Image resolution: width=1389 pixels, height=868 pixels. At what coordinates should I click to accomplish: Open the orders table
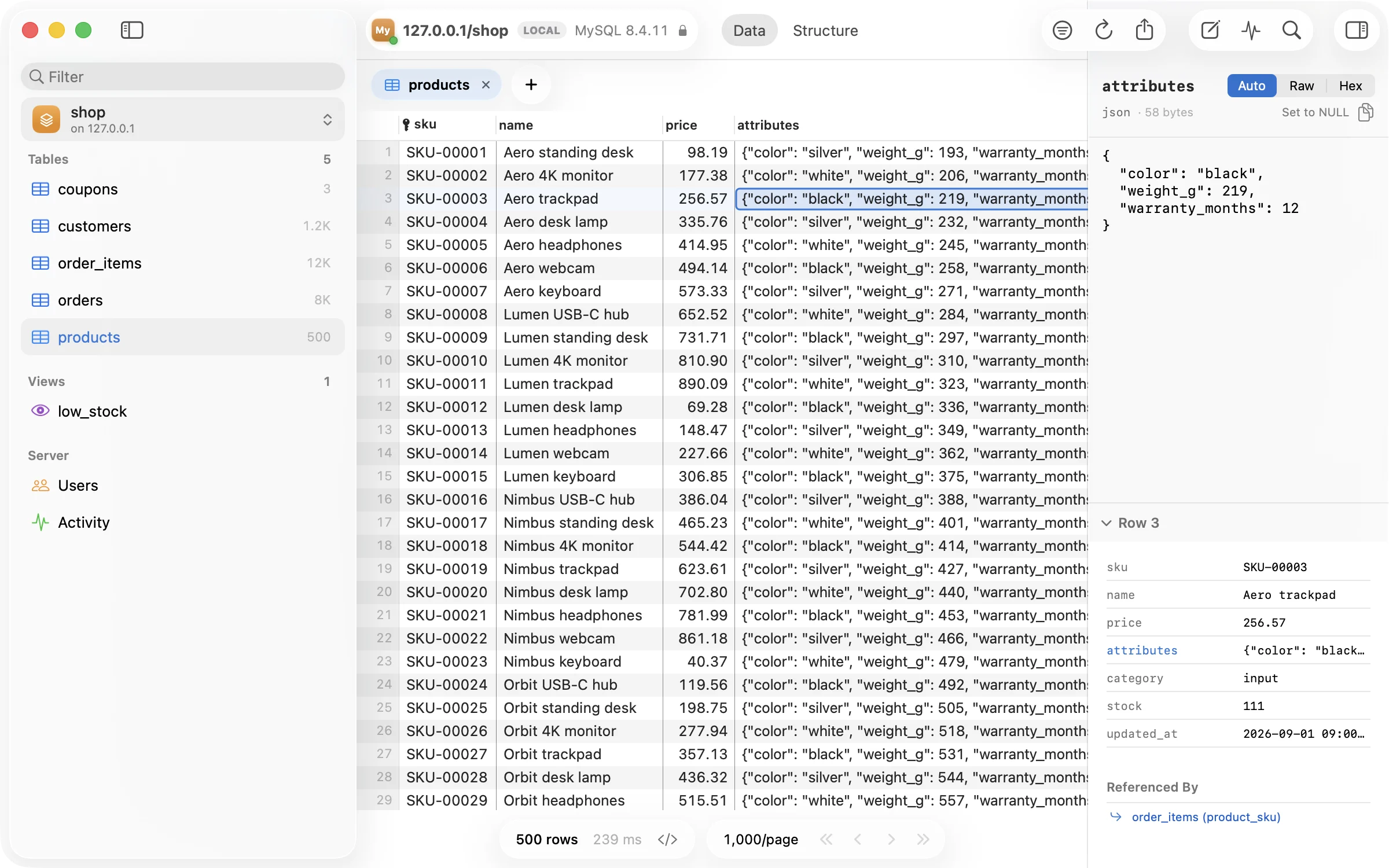[x=183, y=300]
